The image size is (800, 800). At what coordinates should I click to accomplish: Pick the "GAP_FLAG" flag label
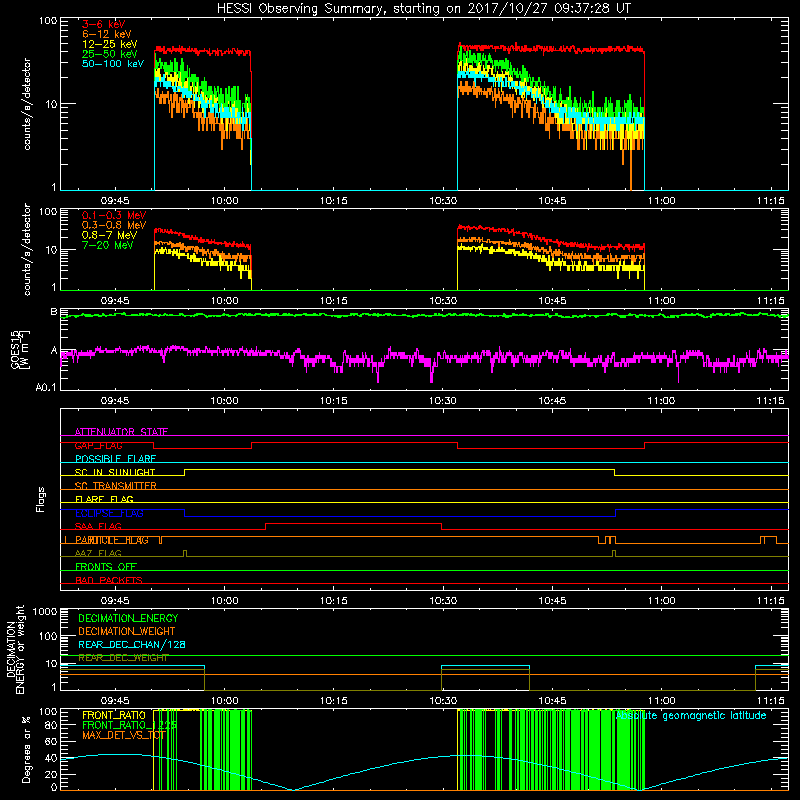pos(98,445)
